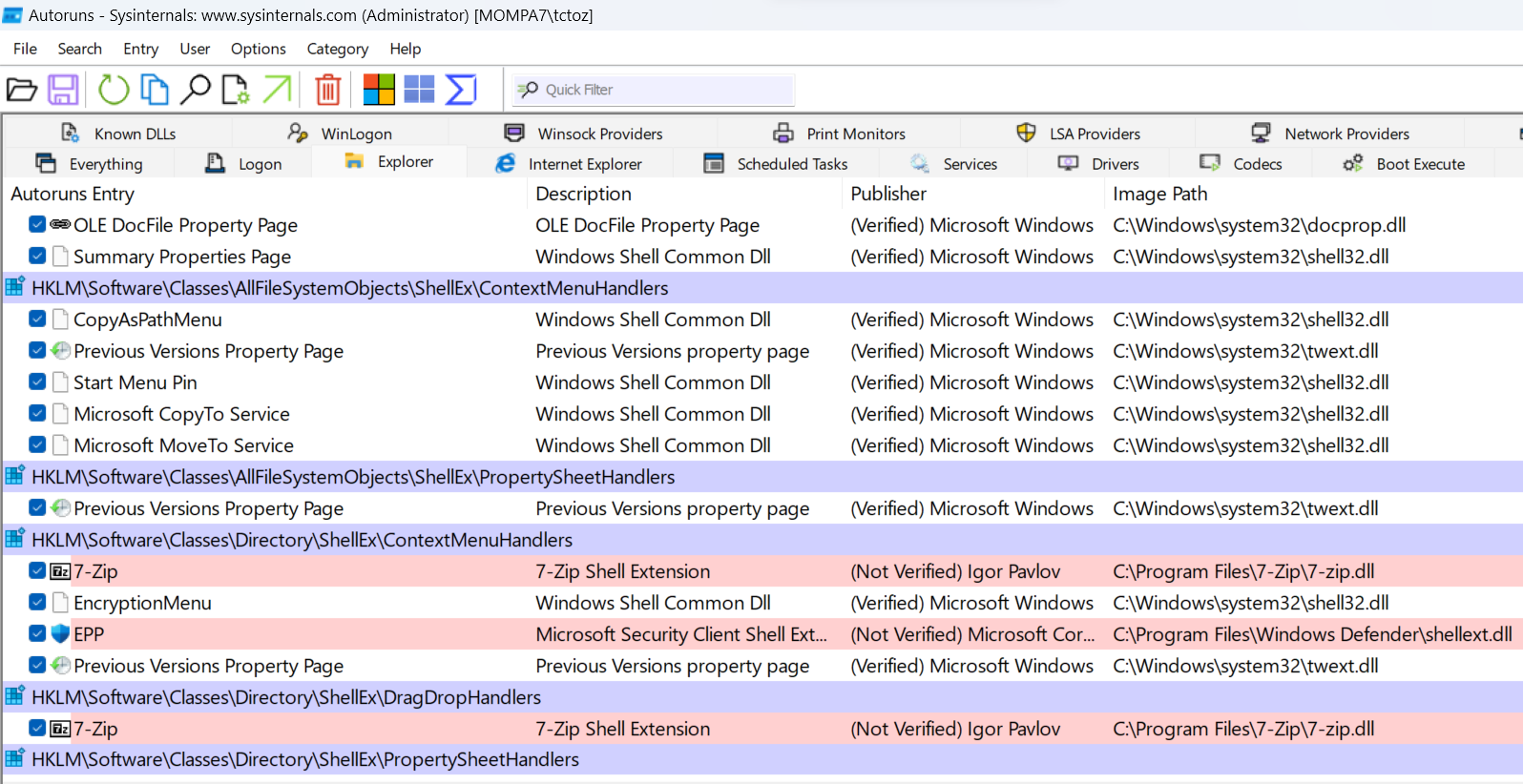Screen dimensions: 1523x784
Task: Sort by Image Path column header
Action: pos(1313,194)
